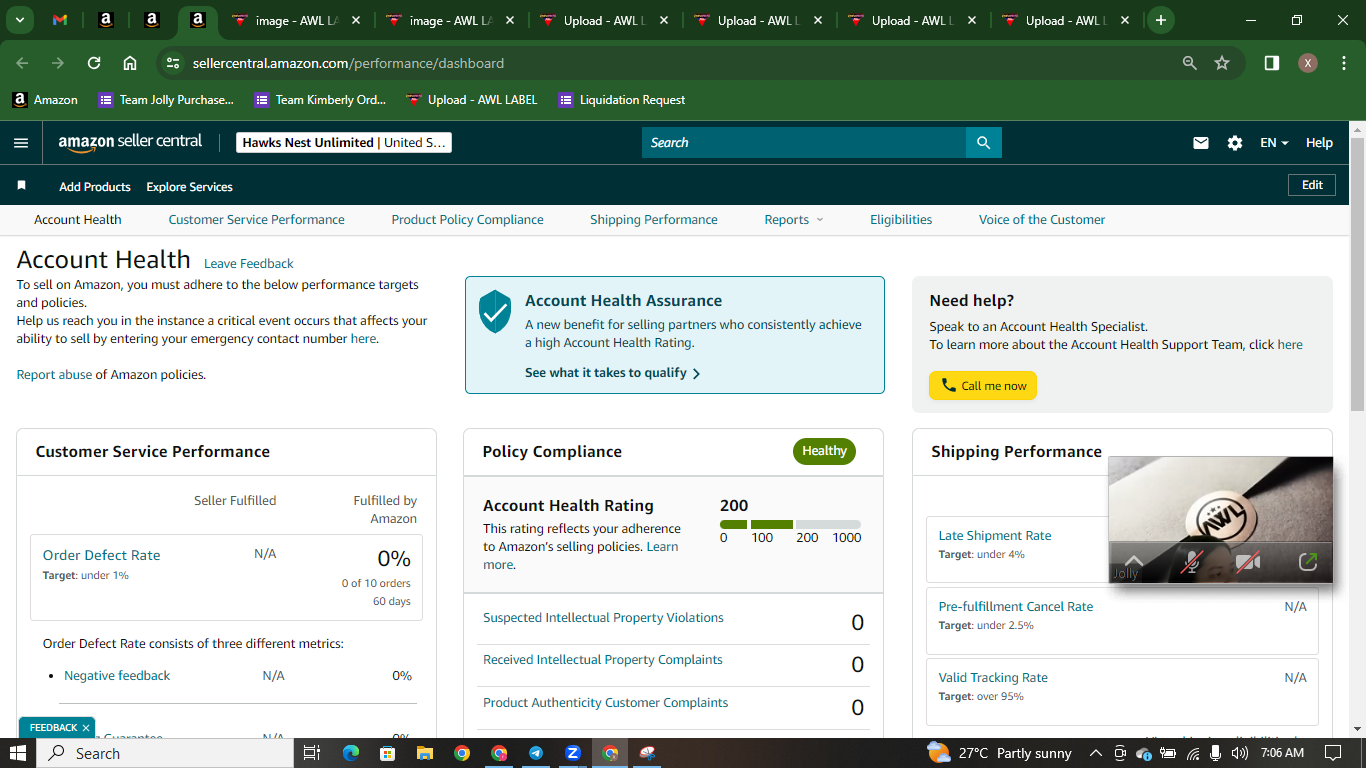Click the Leave Feedback link
Screen dimensions: 1366x768
pos(249,264)
